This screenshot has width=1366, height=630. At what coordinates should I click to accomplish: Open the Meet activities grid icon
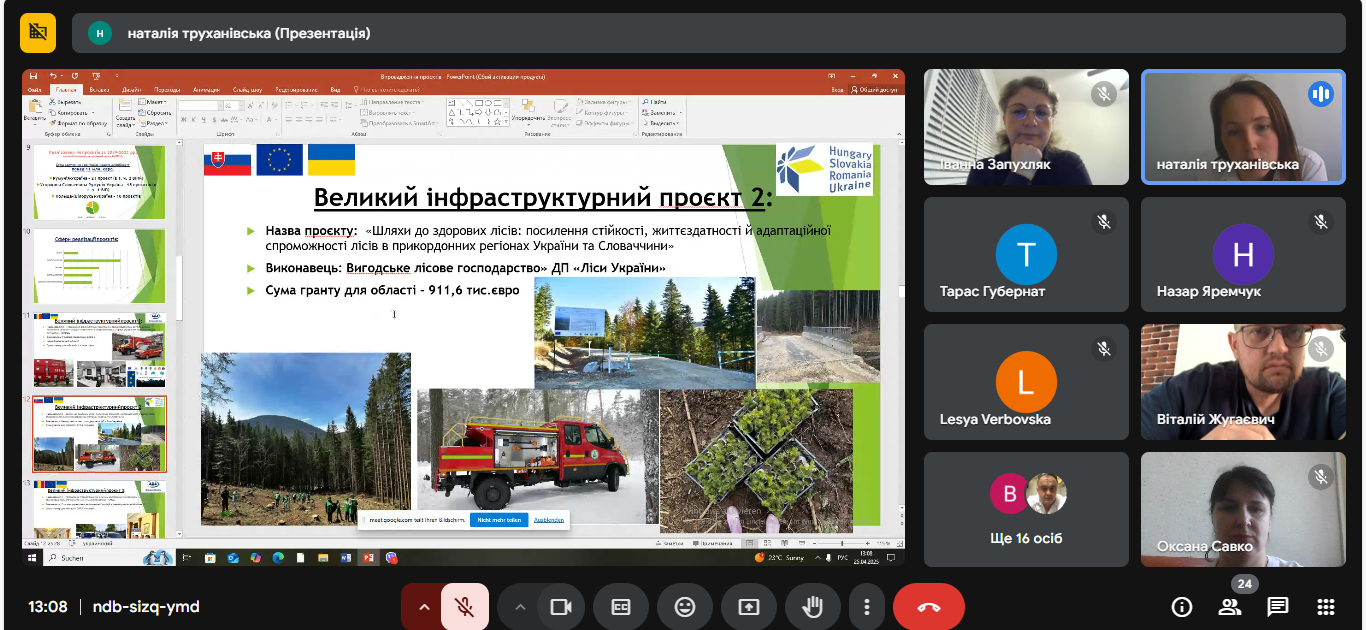(x=1326, y=607)
